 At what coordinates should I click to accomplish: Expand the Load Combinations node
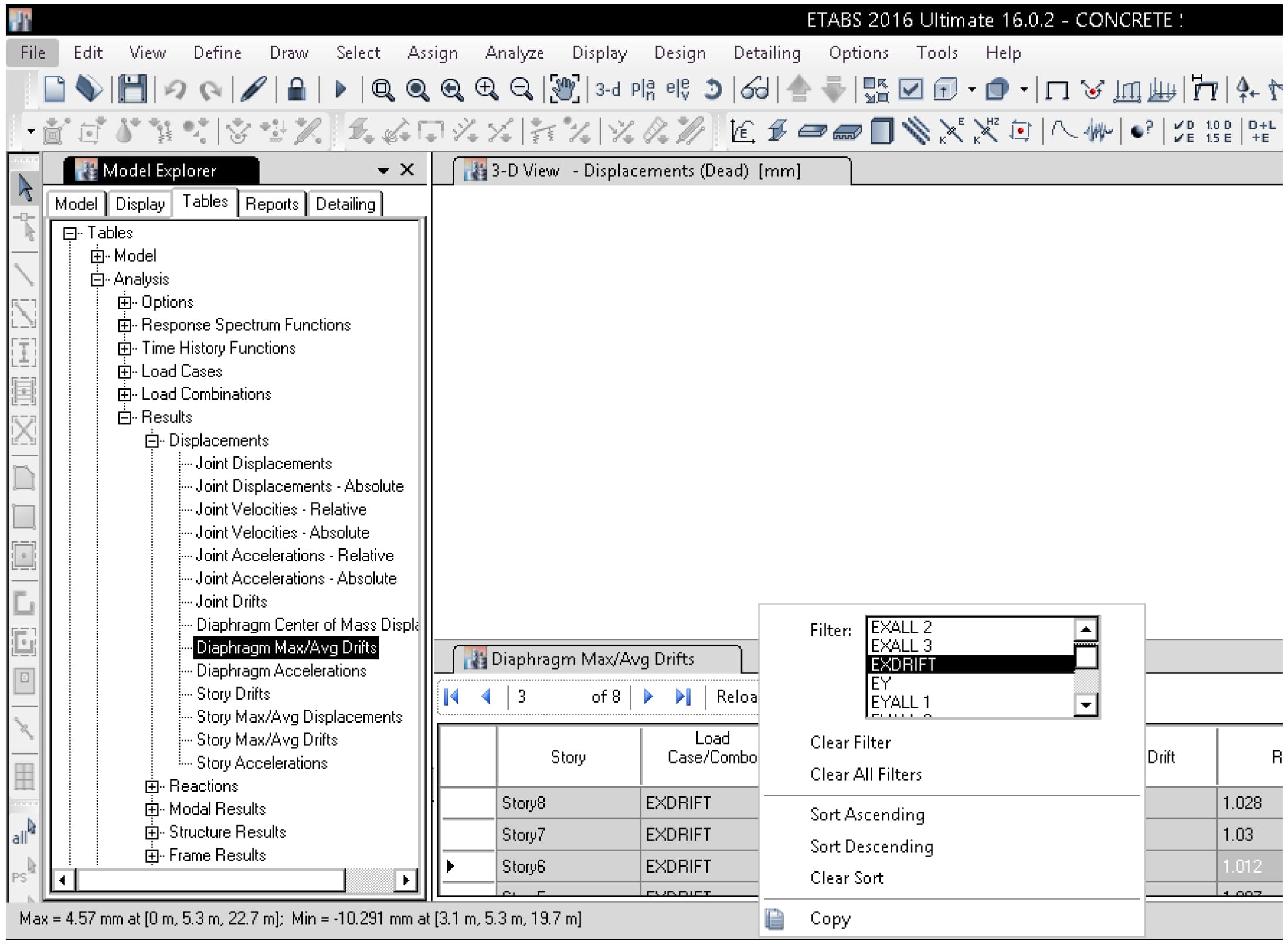click(124, 394)
